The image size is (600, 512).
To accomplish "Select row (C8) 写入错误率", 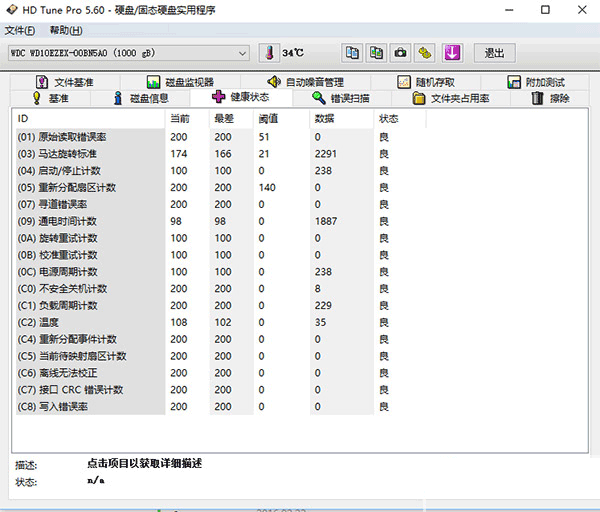I will coord(220,406).
